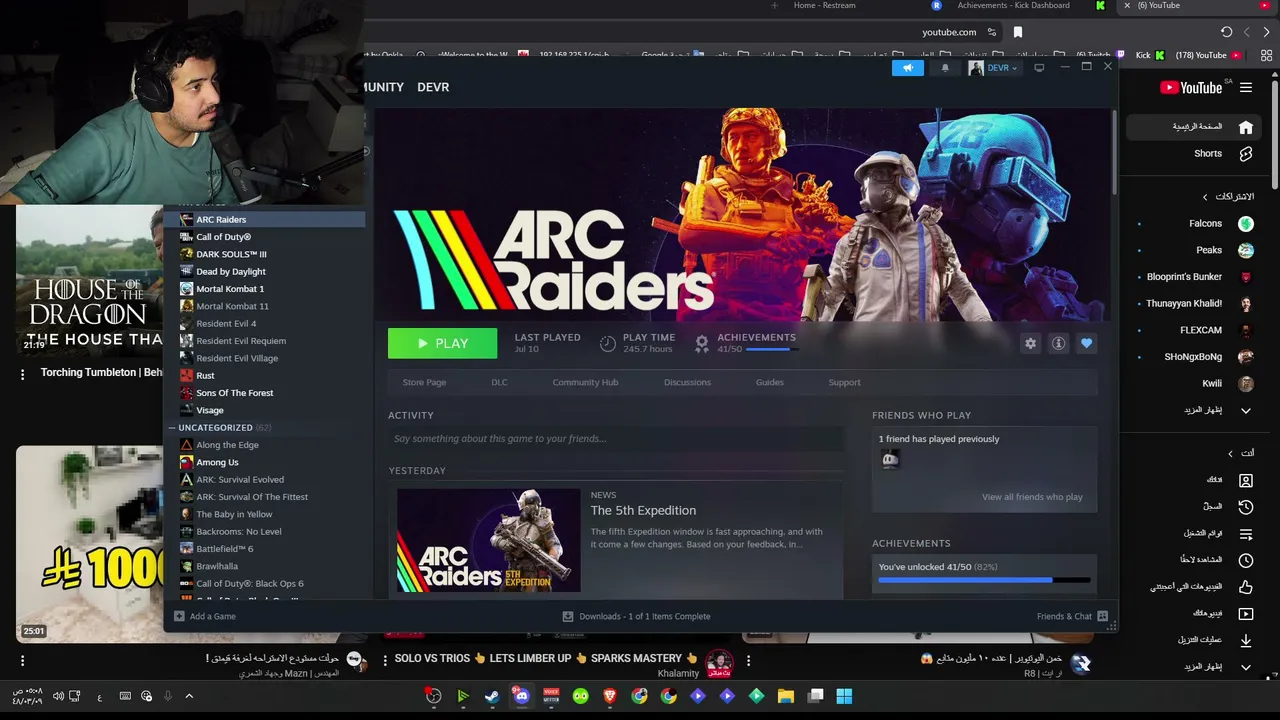This screenshot has width=1280, height=720.
Task: Open 5th Expedition news thumbnail
Action: click(x=488, y=540)
